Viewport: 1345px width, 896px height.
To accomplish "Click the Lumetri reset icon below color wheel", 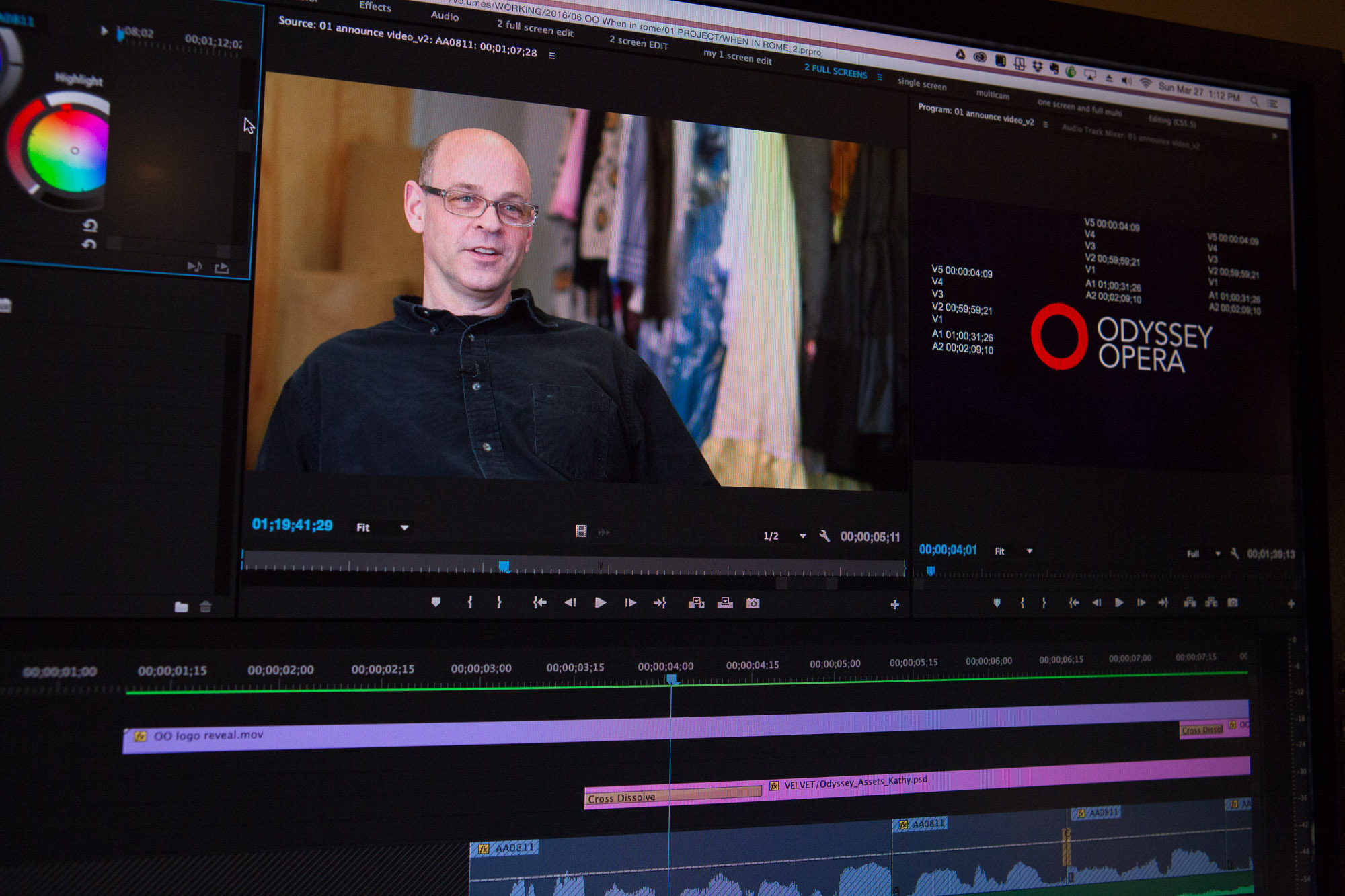I will [x=89, y=225].
